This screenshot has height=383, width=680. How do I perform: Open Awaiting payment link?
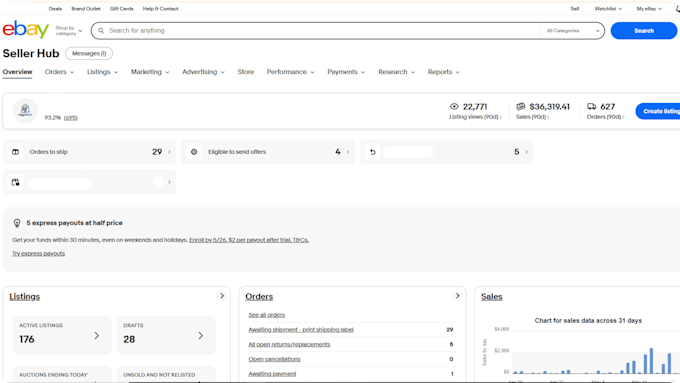(x=272, y=374)
